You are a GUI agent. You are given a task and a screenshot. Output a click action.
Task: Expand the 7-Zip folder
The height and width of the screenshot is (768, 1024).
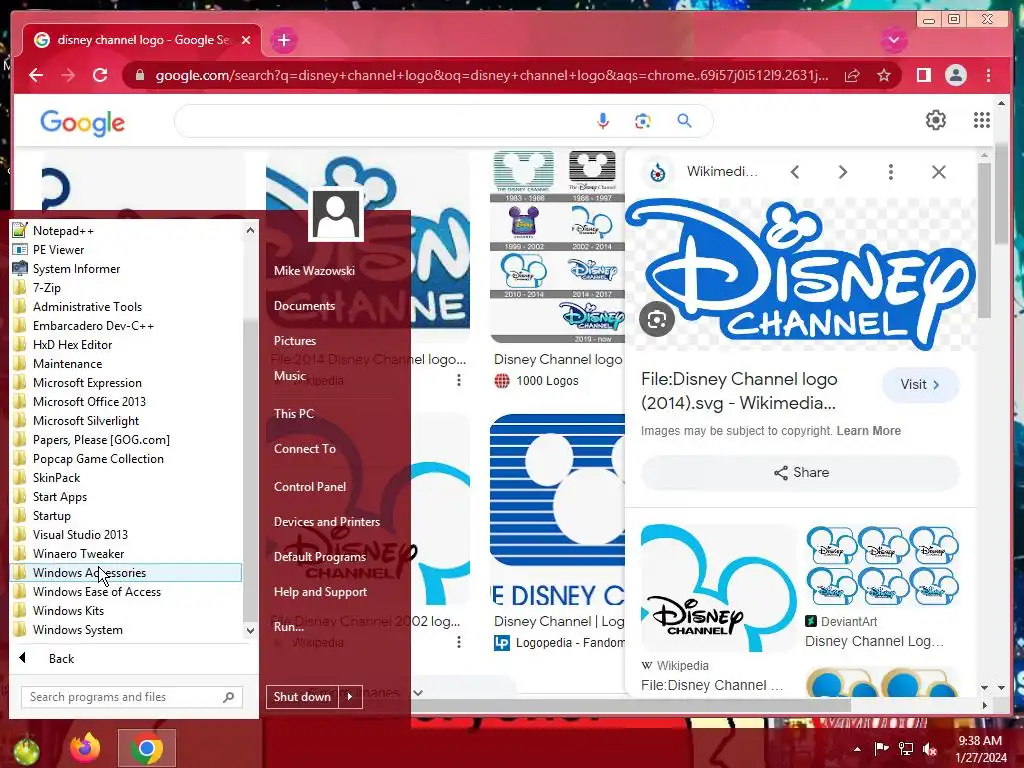pyautogui.click(x=126, y=287)
